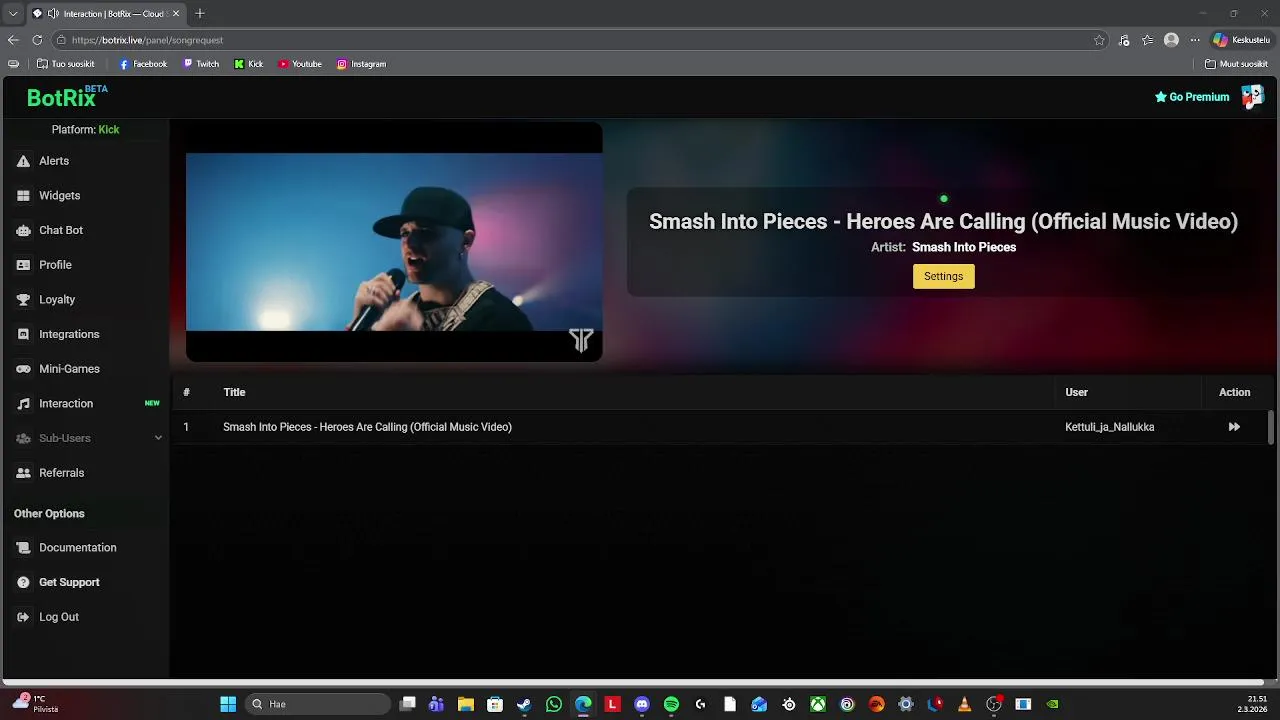Open Steam from the taskbar
This screenshot has width=1280, height=720.
pyautogui.click(x=524, y=704)
